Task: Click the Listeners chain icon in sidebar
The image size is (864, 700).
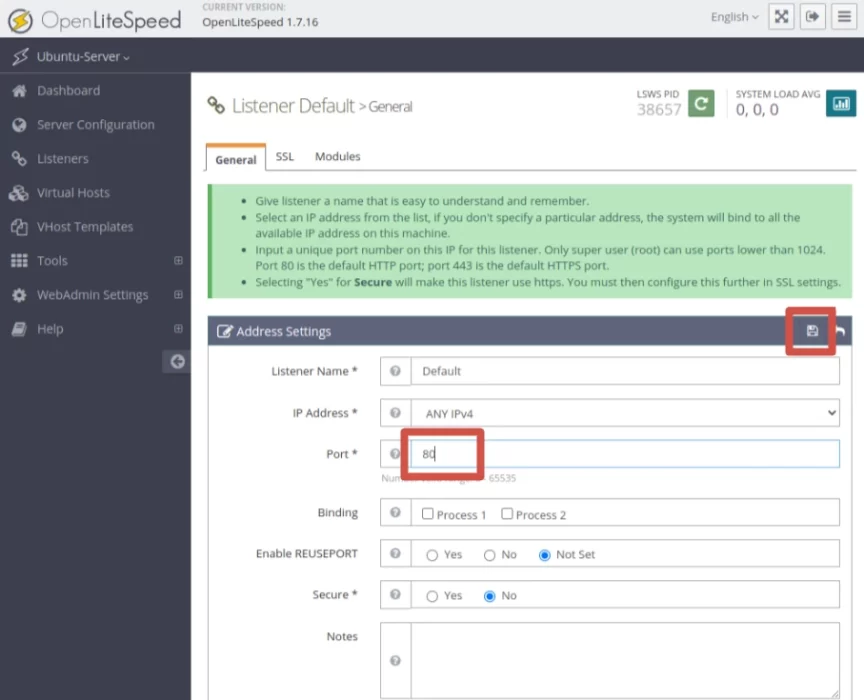Action: [19, 159]
